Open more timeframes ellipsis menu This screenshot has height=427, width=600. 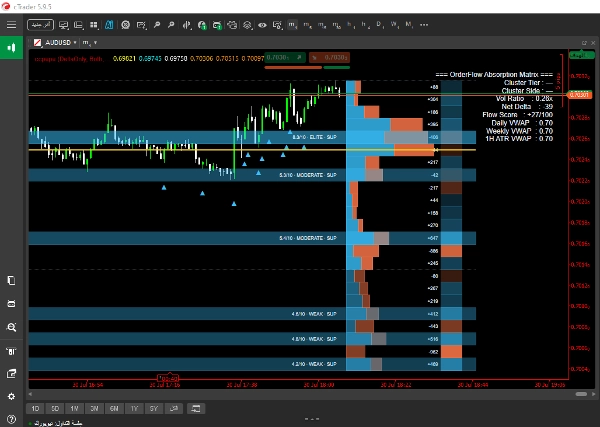pyautogui.click(x=424, y=25)
